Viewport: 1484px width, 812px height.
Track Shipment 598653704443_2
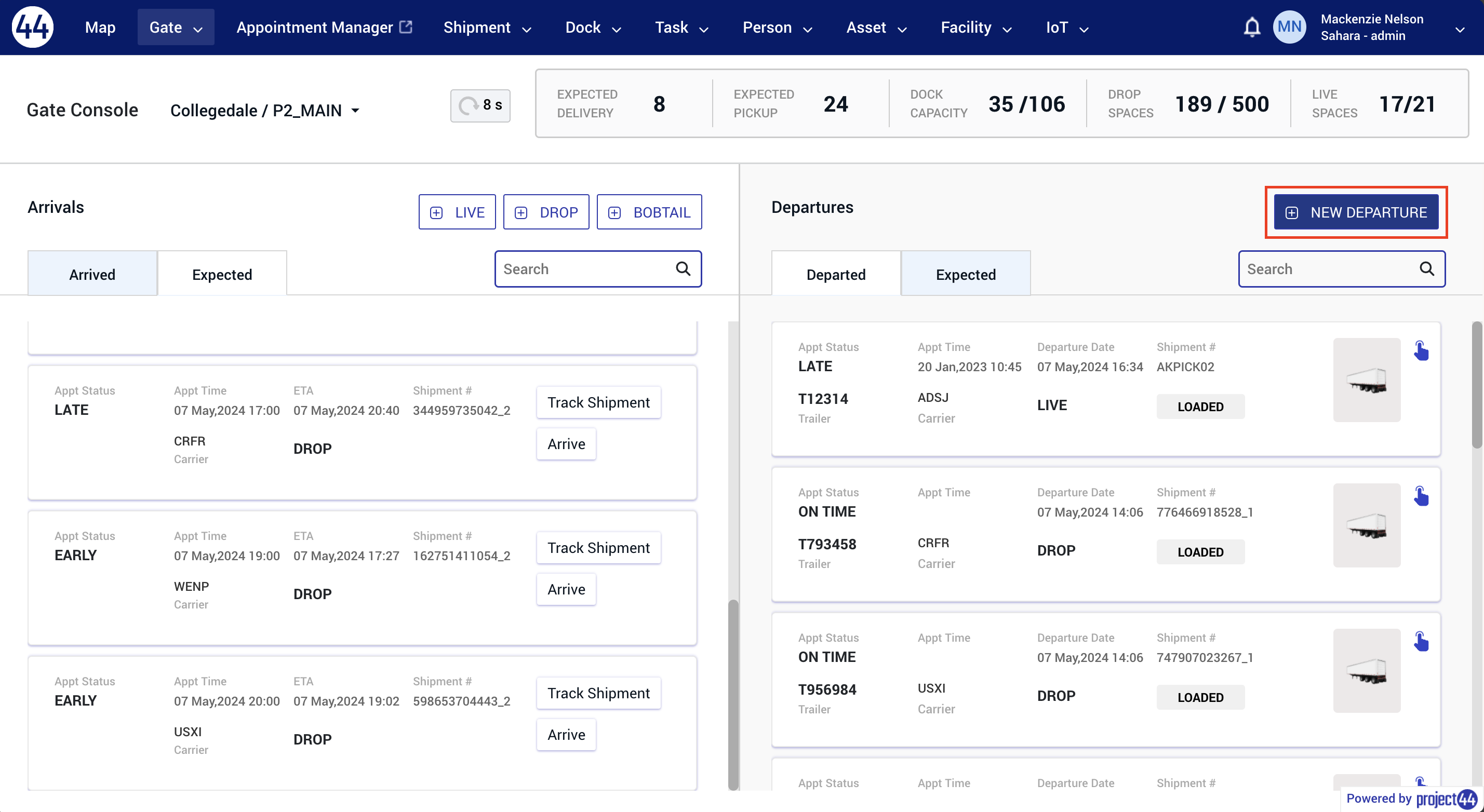click(x=598, y=693)
